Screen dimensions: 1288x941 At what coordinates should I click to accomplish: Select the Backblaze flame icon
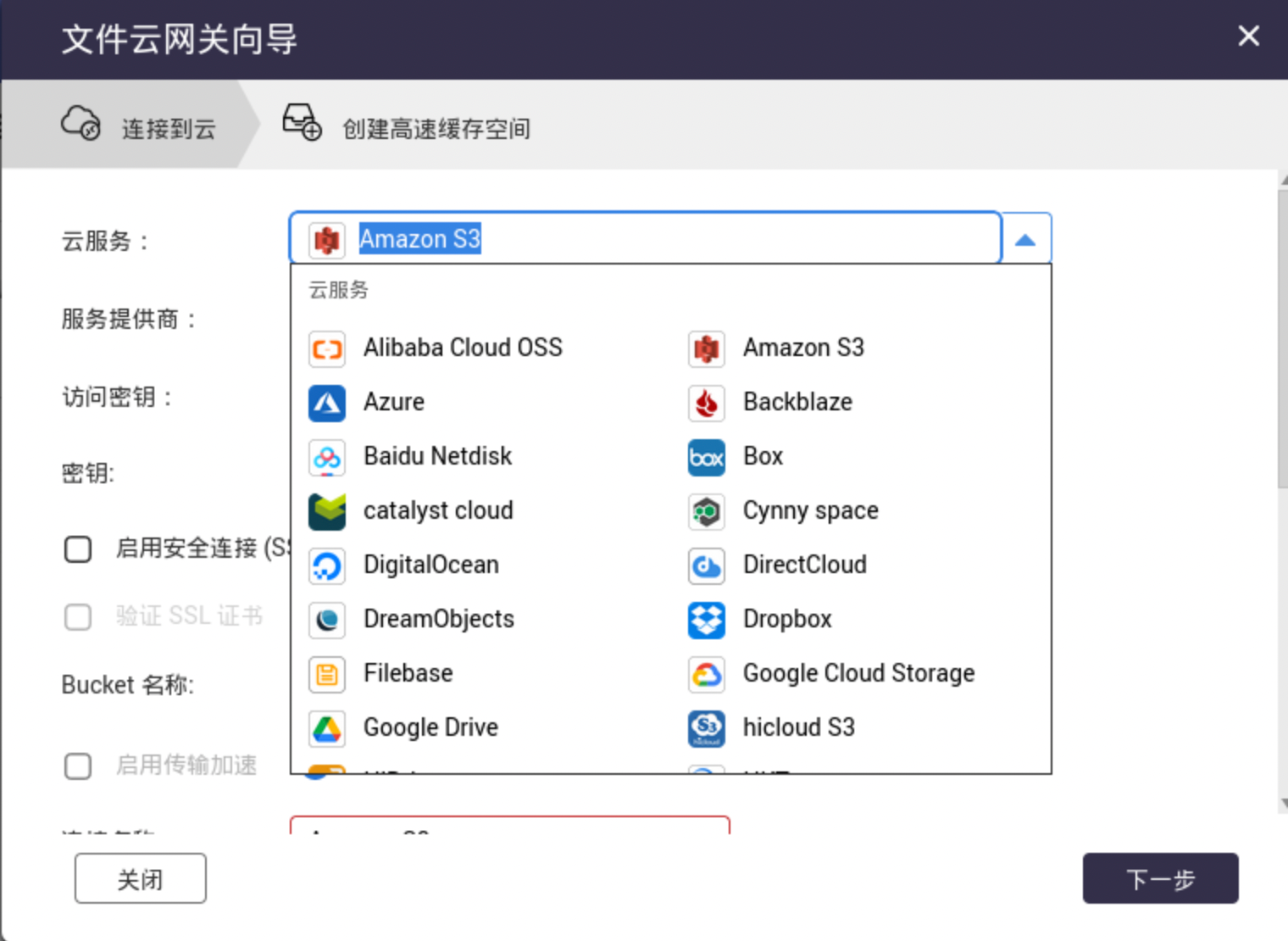pos(707,403)
